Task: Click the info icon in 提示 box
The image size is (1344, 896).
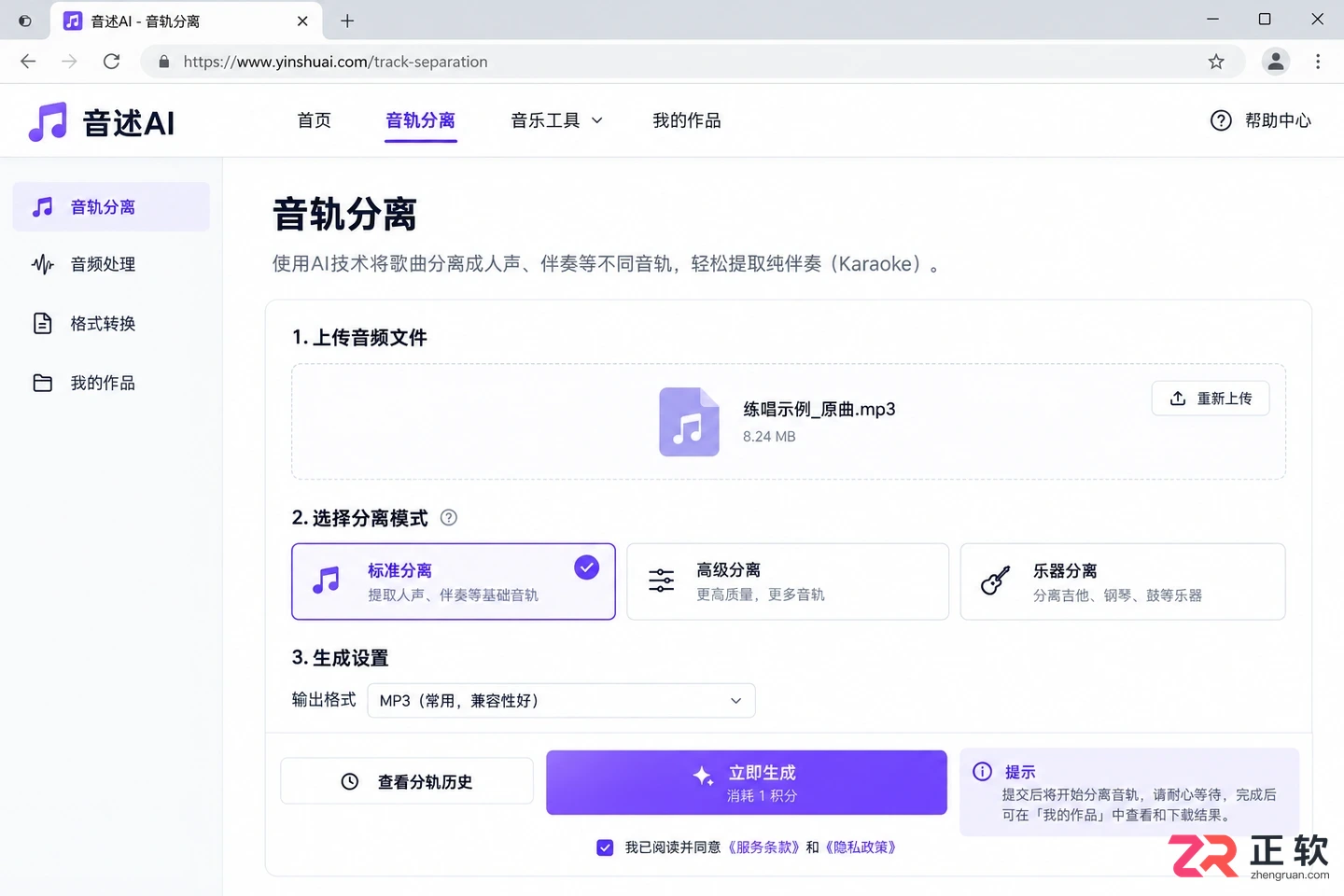Action: (x=982, y=772)
